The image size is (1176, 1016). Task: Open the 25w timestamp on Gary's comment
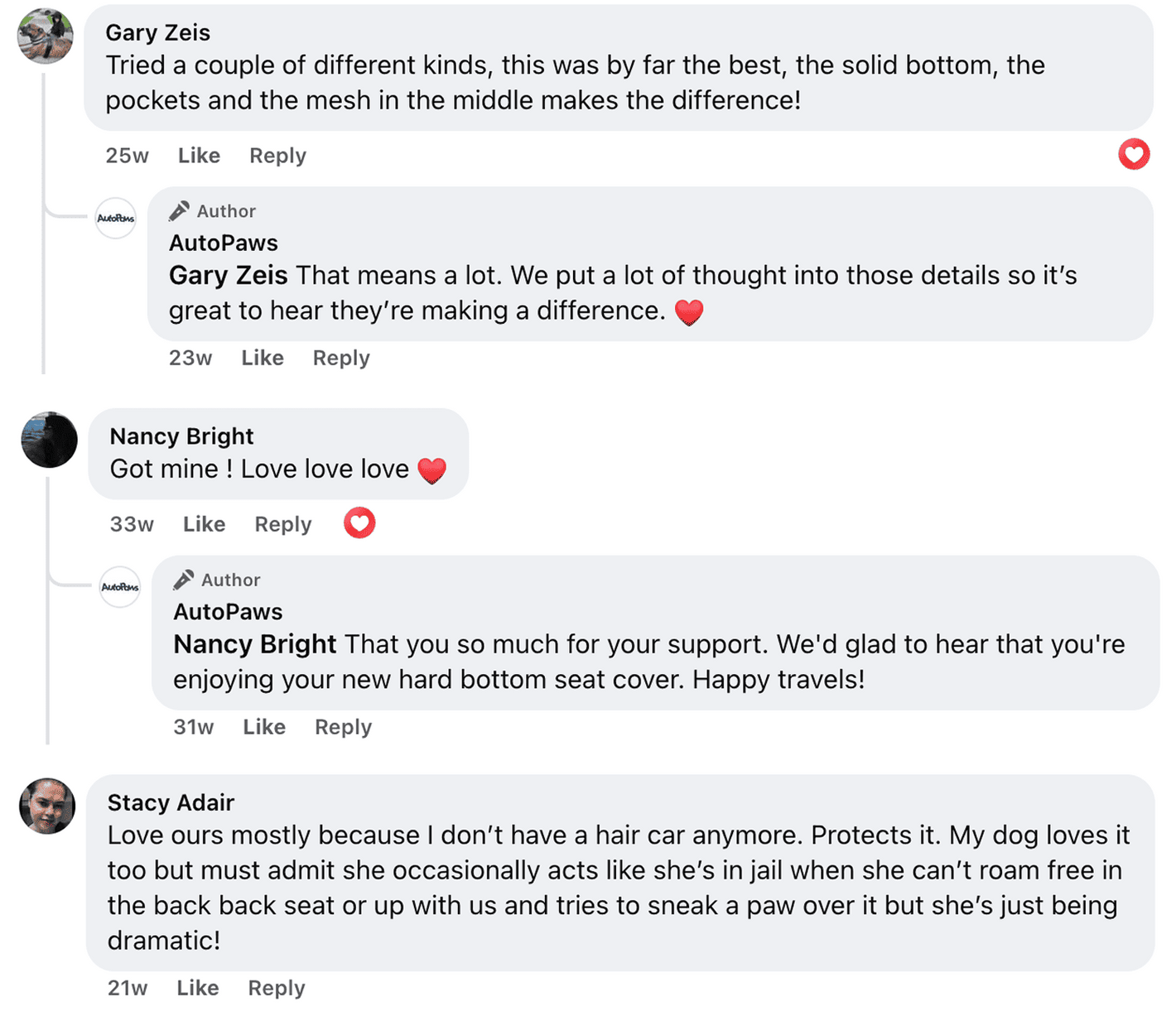(127, 156)
